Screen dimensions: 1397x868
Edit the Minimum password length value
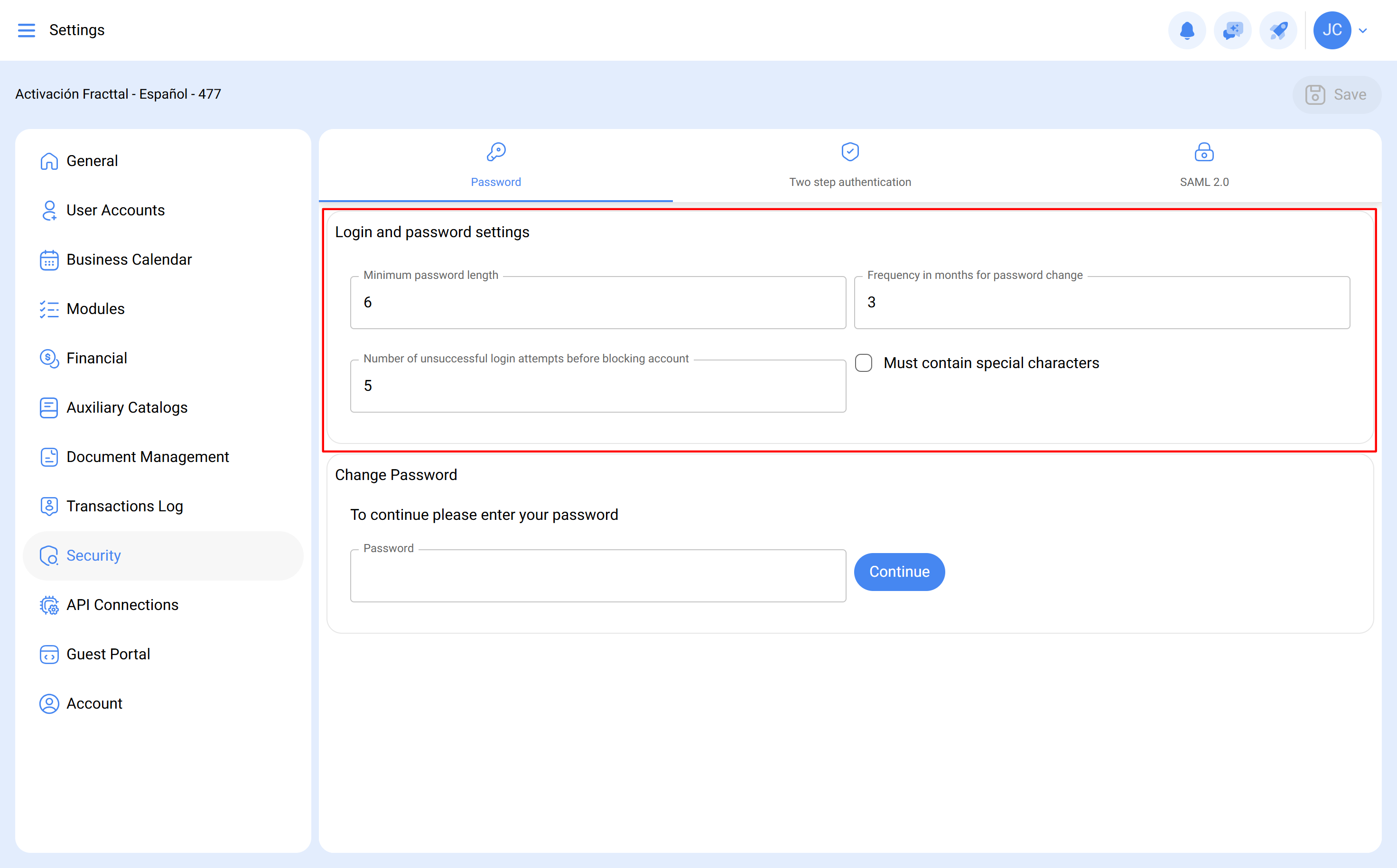tap(597, 302)
